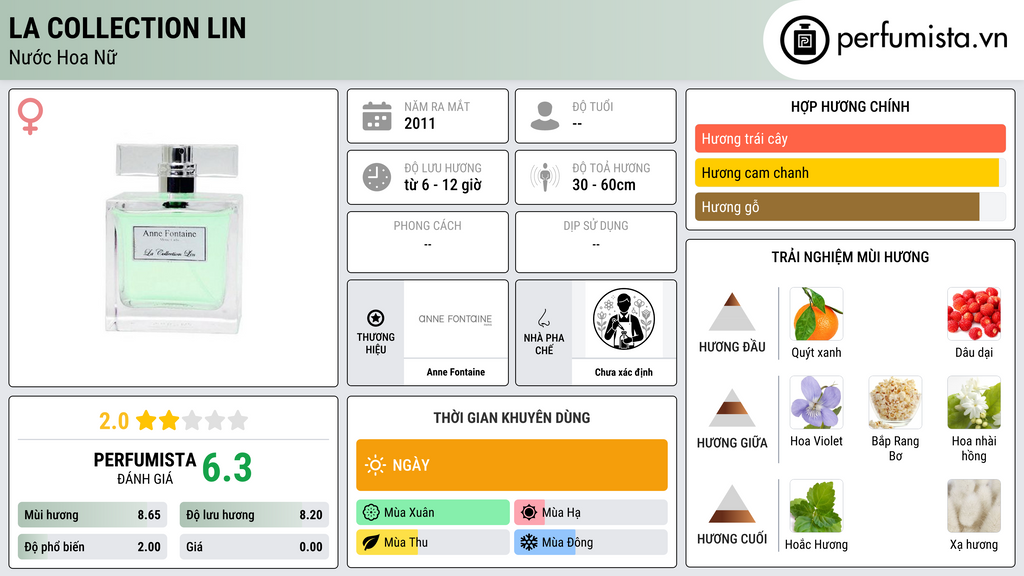Click the Mùa Xuân season bar
The image size is (1024, 576).
[x=433, y=513]
